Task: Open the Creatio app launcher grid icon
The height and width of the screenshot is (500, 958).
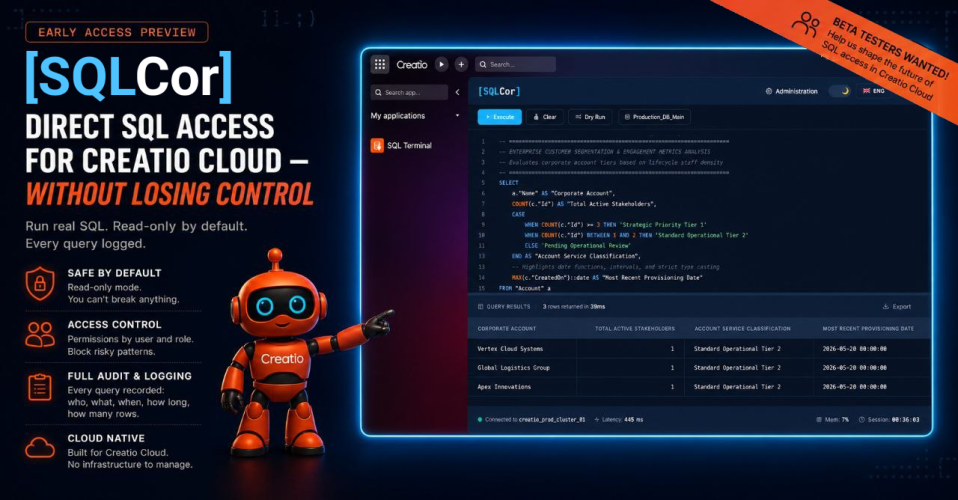Action: pyautogui.click(x=379, y=64)
